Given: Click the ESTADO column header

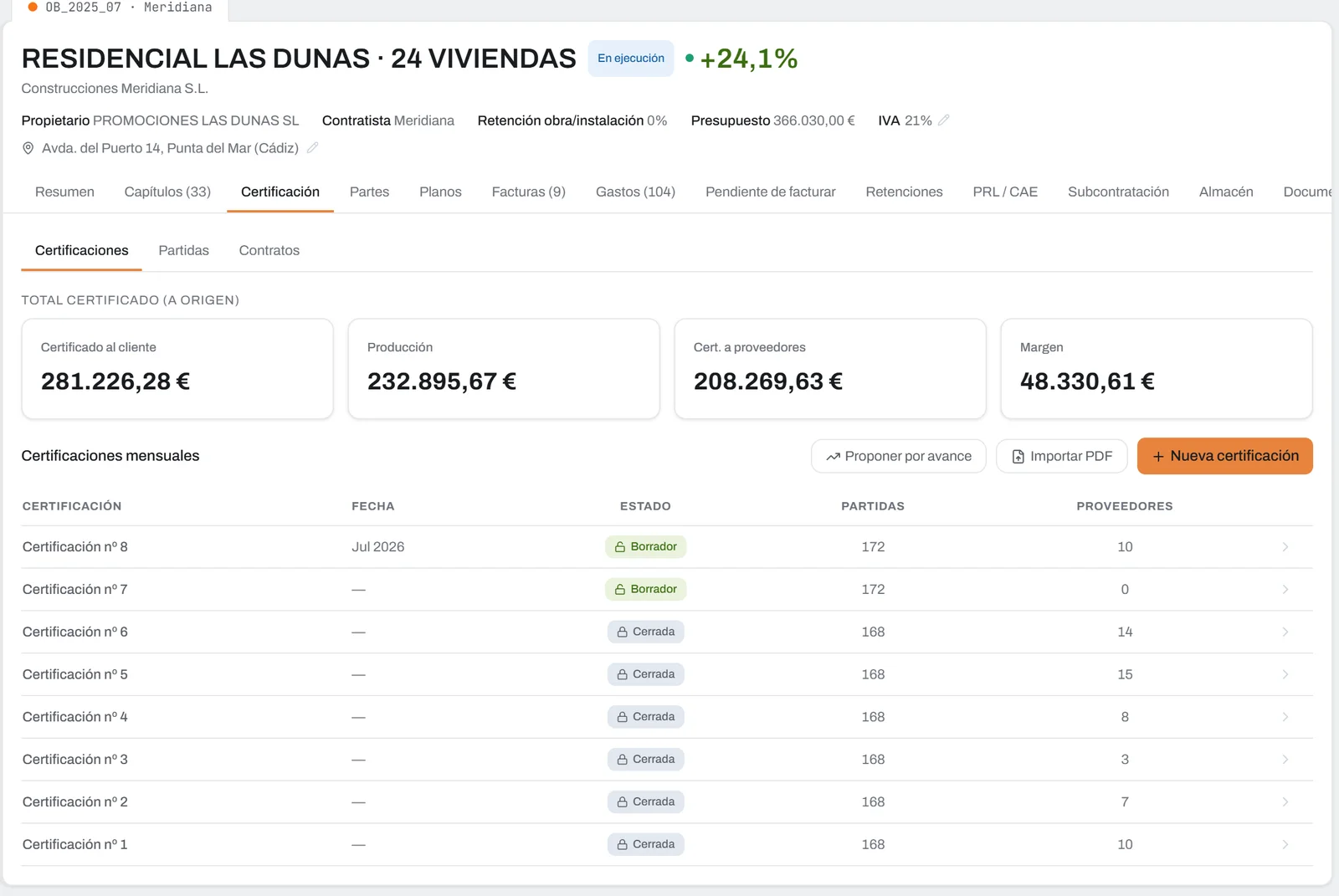Looking at the screenshot, I should pos(645,506).
